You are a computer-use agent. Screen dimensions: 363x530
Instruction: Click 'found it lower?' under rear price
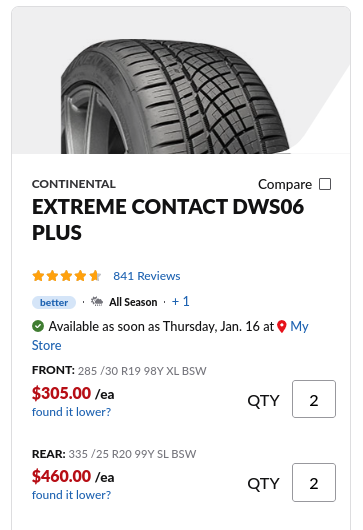[x=71, y=495]
